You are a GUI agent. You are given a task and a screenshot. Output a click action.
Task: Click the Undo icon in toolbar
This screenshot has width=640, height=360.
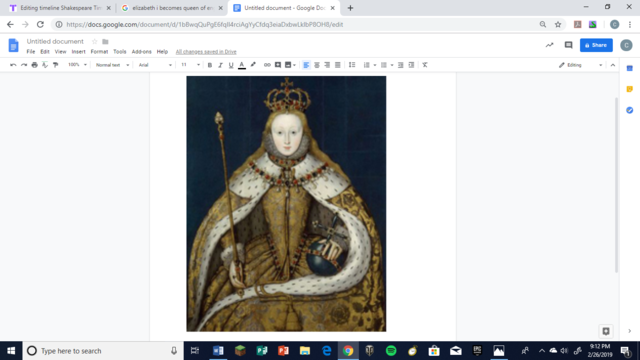[13, 65]
